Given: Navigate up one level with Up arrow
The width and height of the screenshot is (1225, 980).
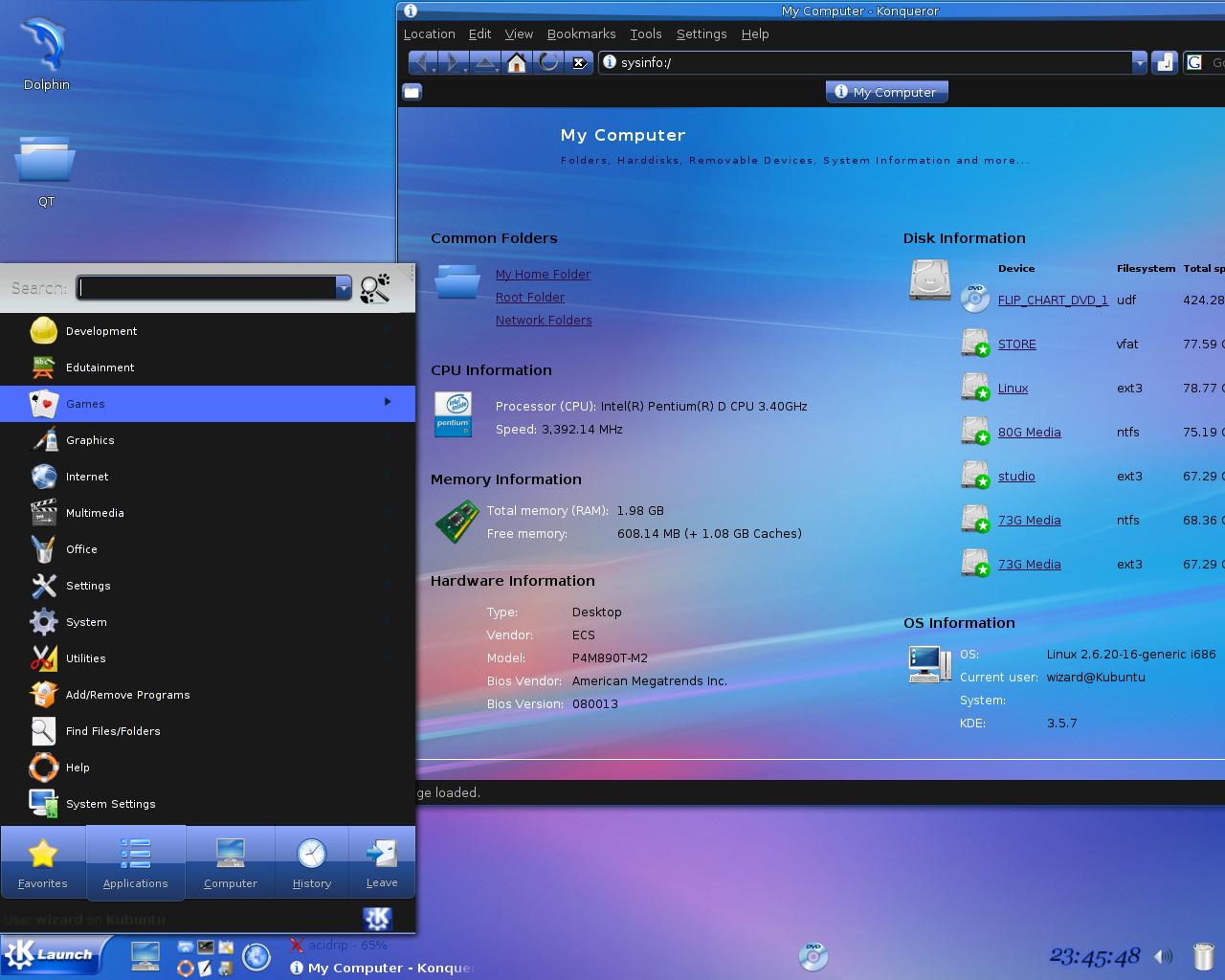Looking at the screenshot, I should 485,63.
